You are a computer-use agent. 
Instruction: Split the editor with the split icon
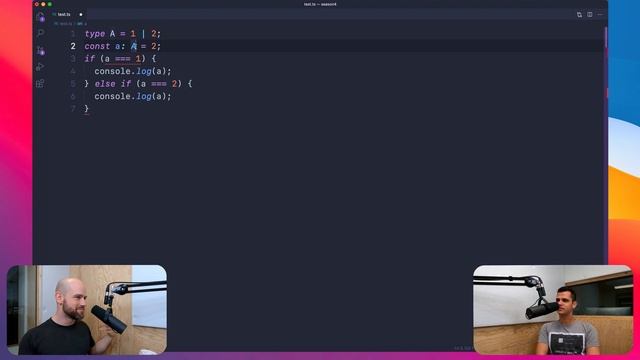click(x=590, y=15)
